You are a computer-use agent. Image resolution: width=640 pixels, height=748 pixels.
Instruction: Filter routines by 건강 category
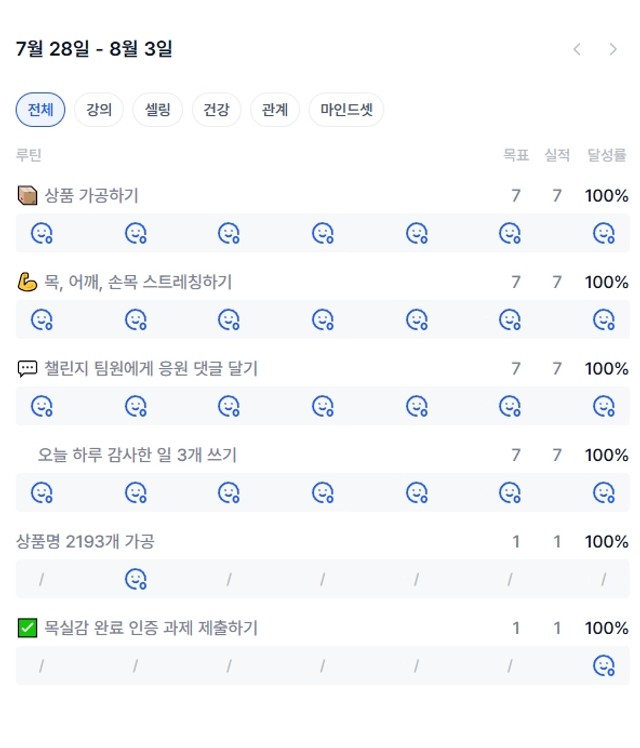coord(216,110)
